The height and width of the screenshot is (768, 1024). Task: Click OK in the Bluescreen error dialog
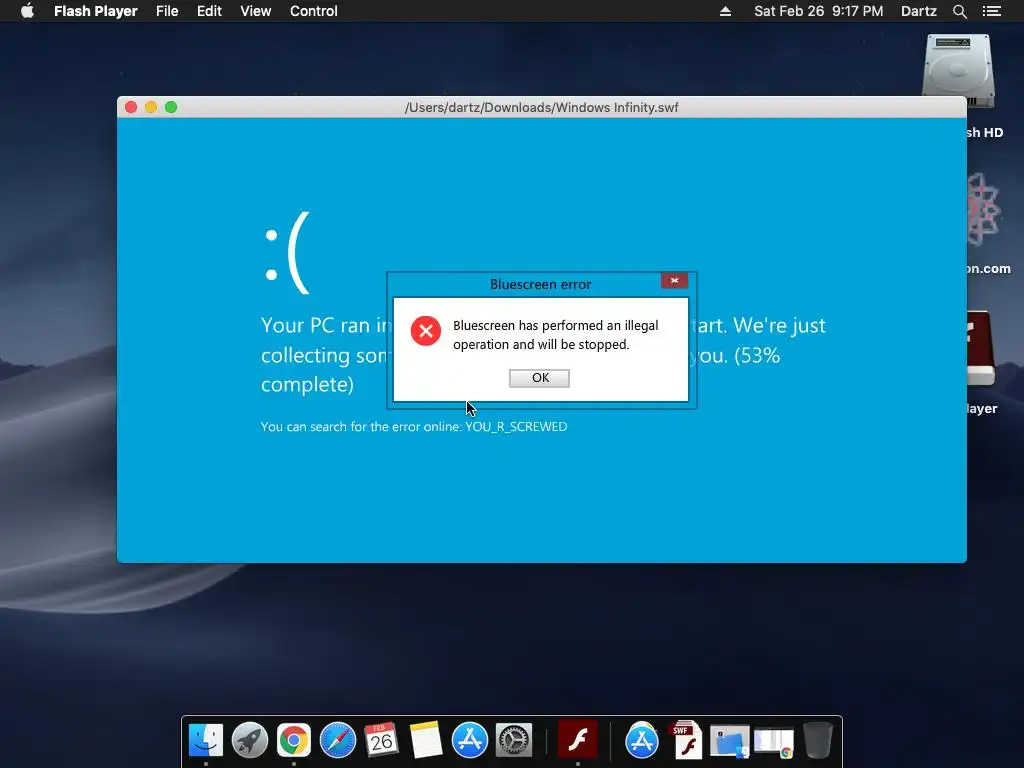(x=539, y=378)
